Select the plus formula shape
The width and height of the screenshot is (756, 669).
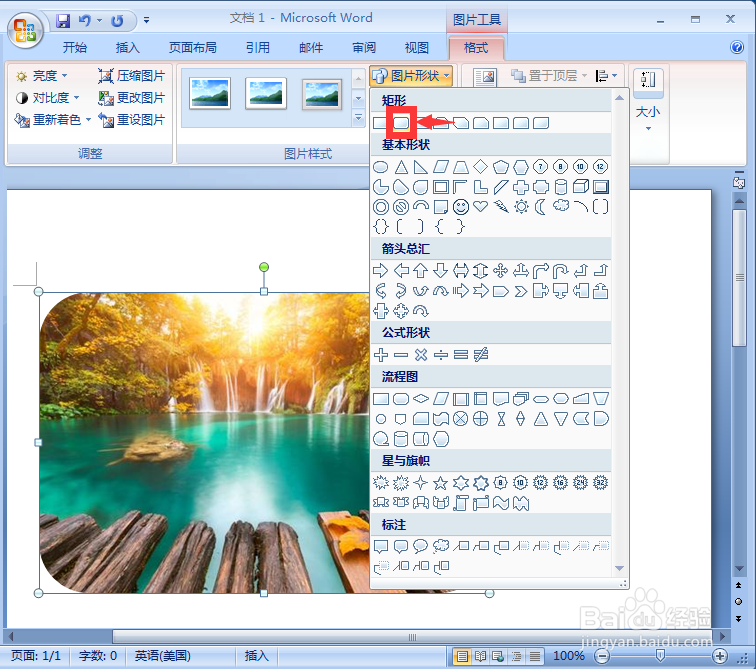(381, 355)
